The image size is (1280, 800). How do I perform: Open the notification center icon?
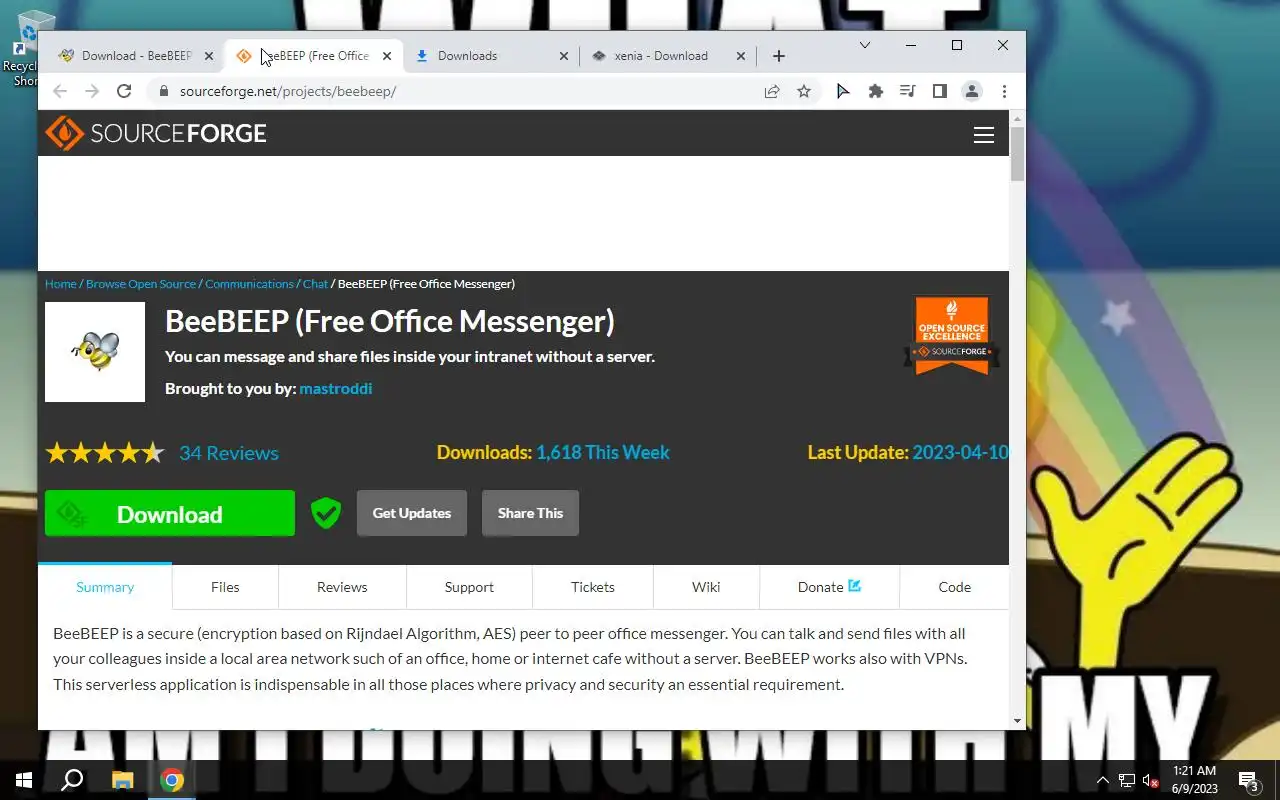(1248, 780)
